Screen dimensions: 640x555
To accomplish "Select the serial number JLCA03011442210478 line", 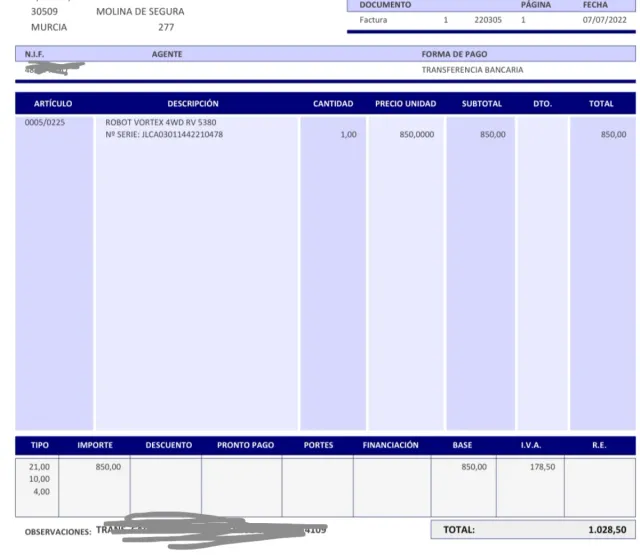I will pyautogui.click(x=164, y=134).
